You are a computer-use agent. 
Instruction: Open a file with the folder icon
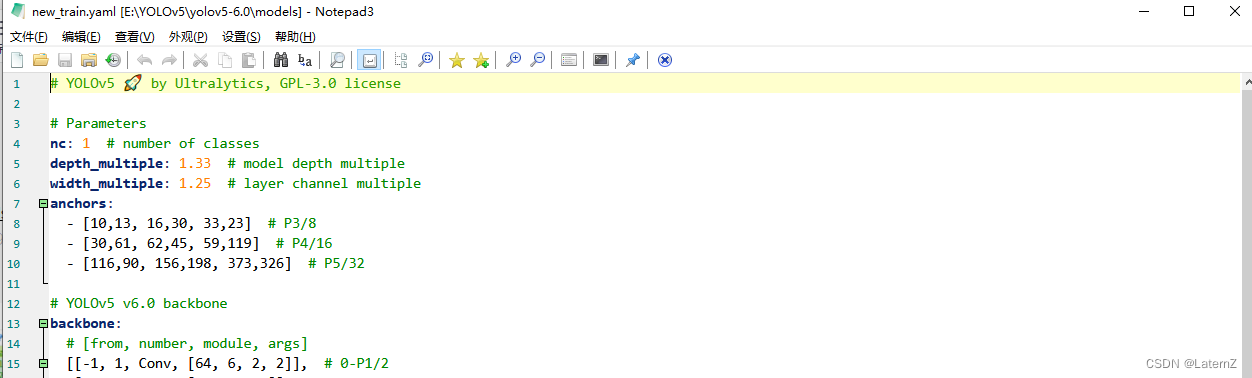tap(41, 60)
